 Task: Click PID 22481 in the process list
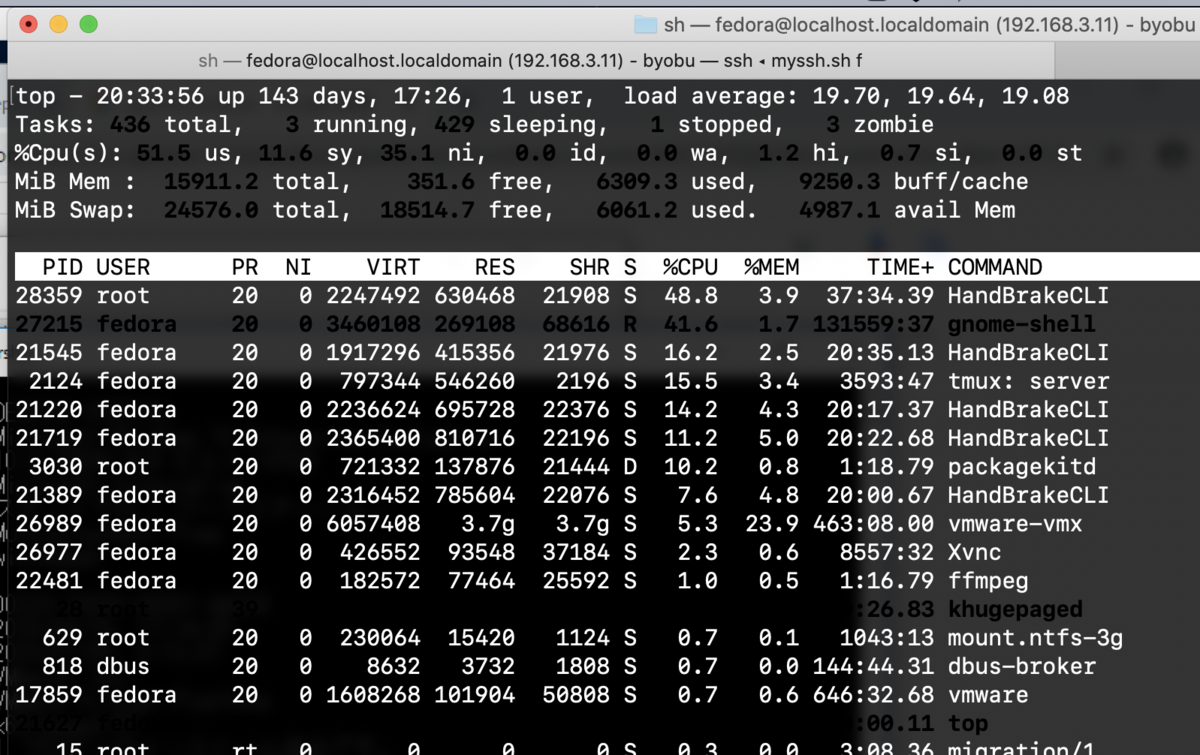pos(49,580)
